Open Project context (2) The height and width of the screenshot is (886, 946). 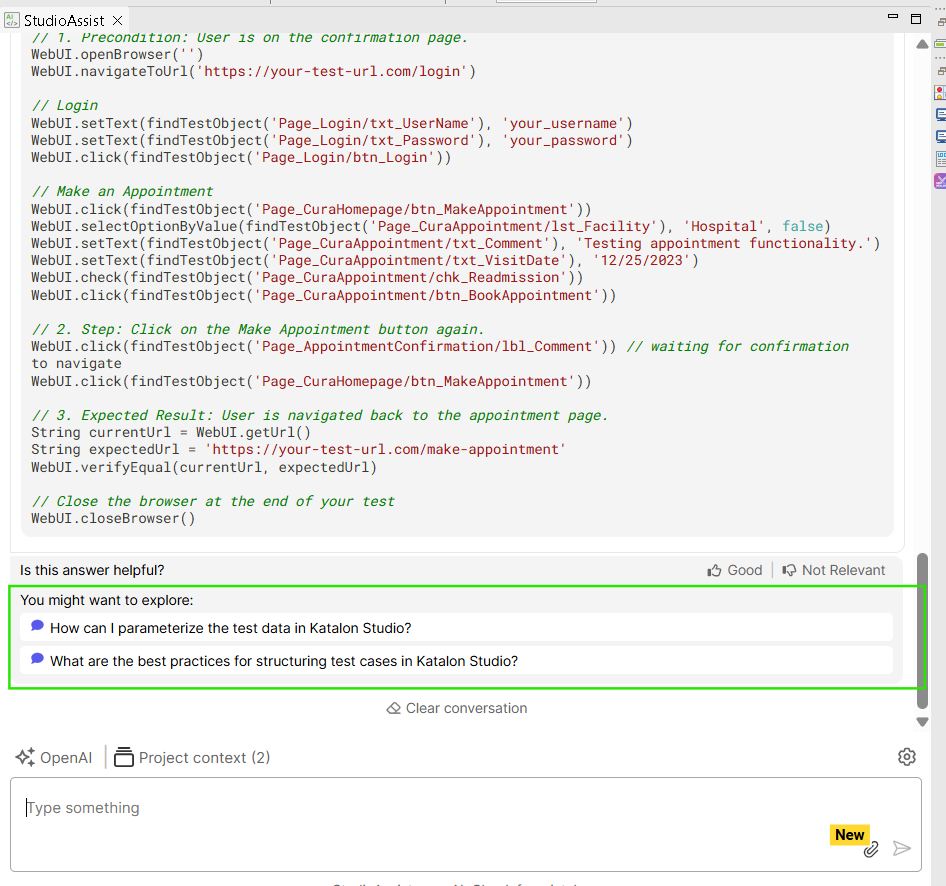point(192,758)
